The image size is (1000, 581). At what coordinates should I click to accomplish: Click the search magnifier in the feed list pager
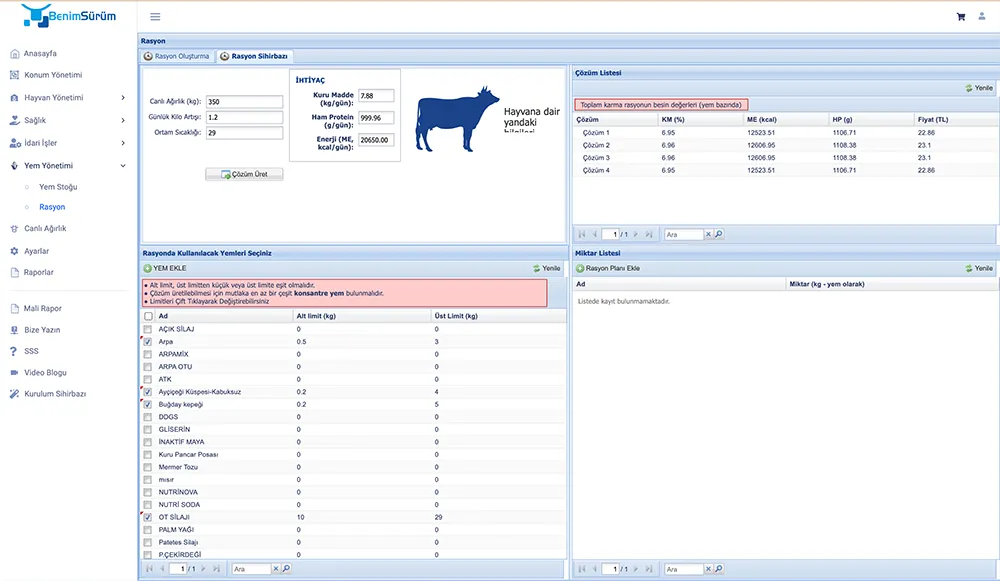pyautogui.click(x=286, y=568)
